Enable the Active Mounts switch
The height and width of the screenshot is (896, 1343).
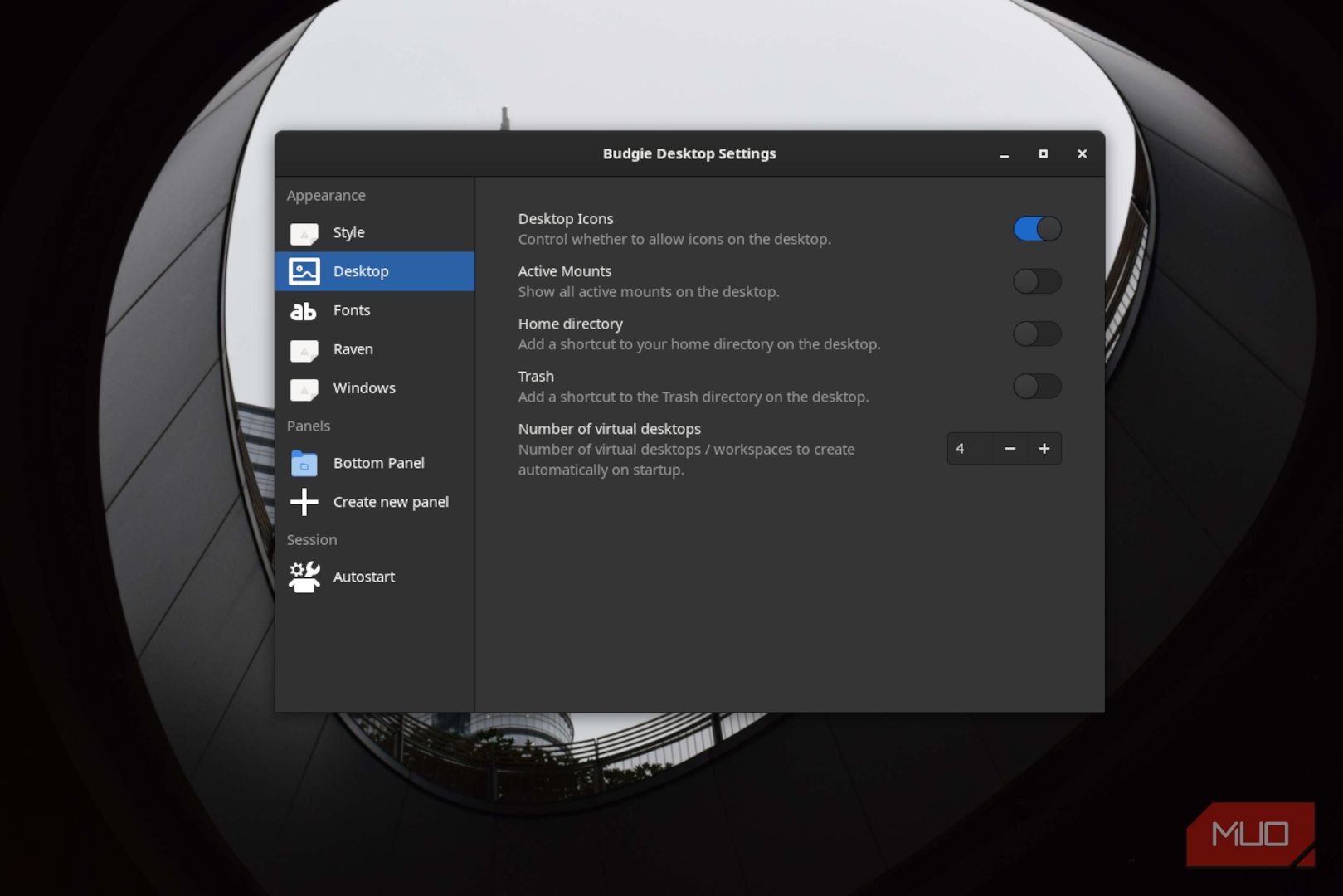coord(1037,281)
